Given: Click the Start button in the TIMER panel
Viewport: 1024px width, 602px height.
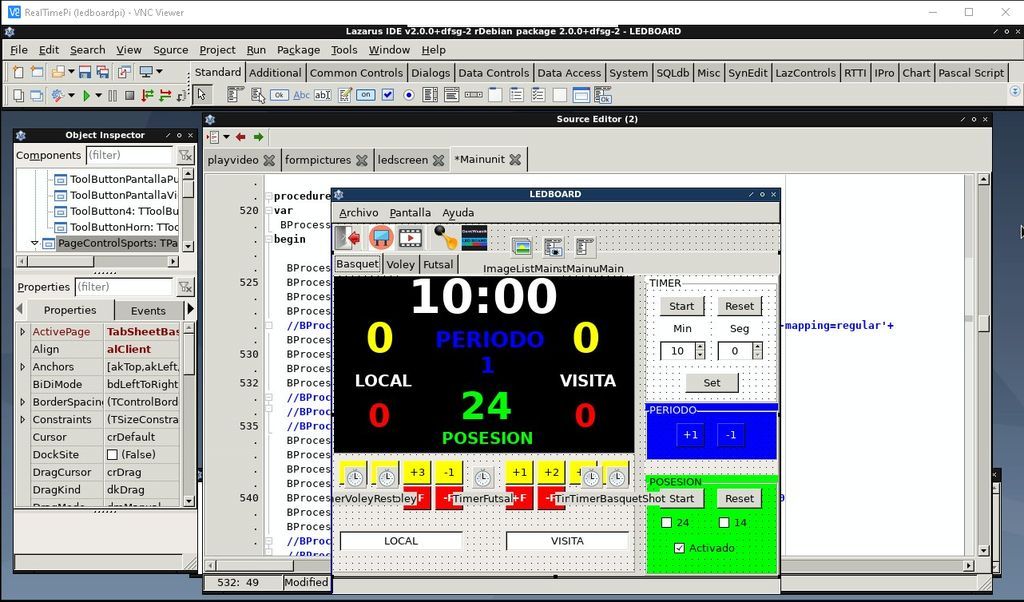Looking at the screenshot, I should [681, 306].
